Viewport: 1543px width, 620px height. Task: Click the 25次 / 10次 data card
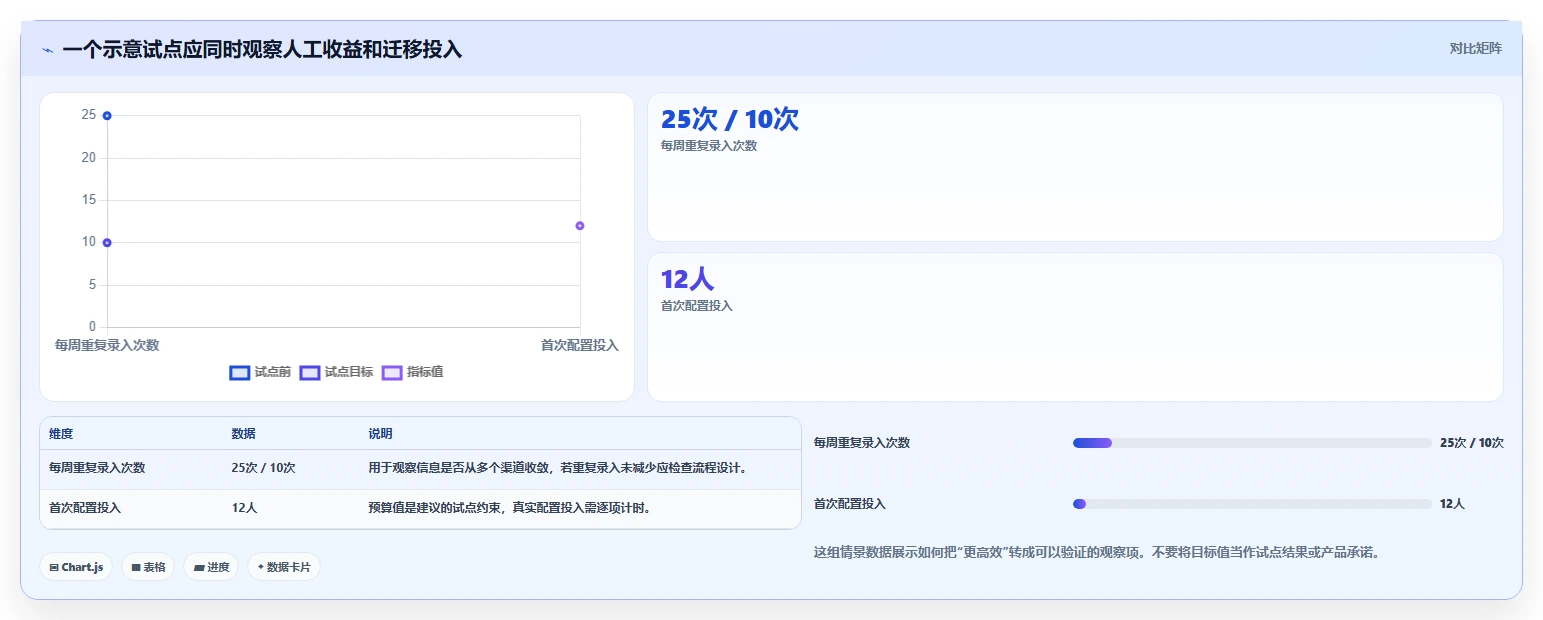click(1075, 167)
